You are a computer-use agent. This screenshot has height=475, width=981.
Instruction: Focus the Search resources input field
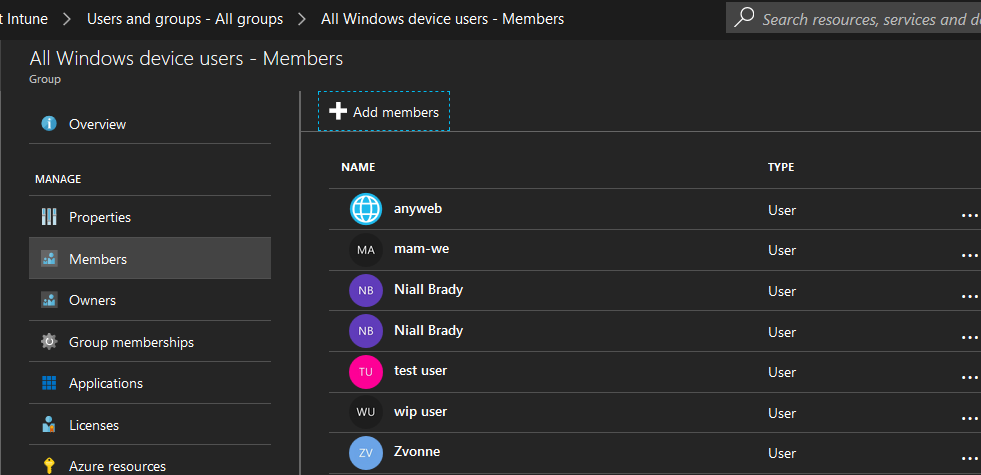[x=870, y=19]
